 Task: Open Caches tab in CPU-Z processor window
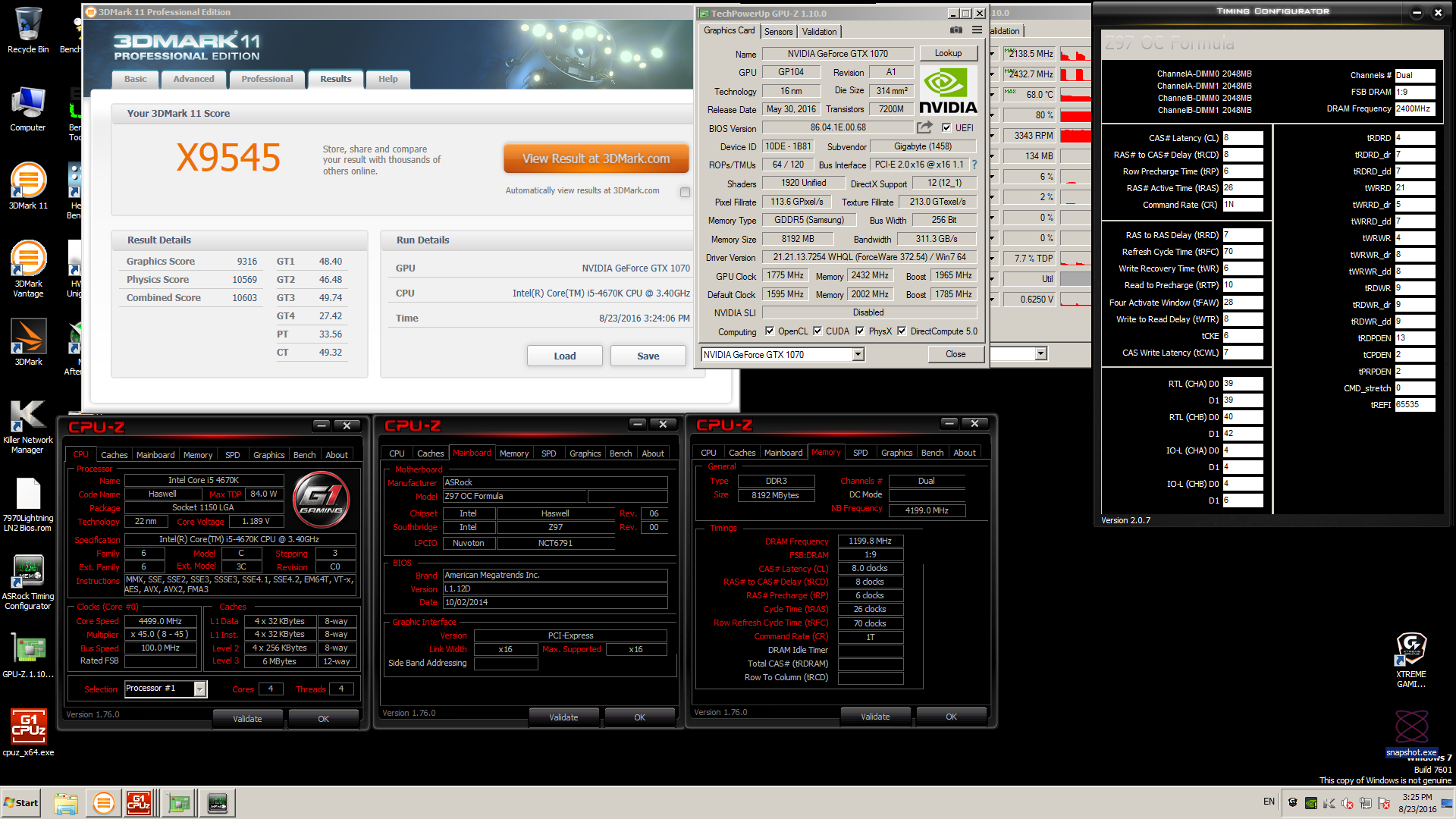point(115,455)
